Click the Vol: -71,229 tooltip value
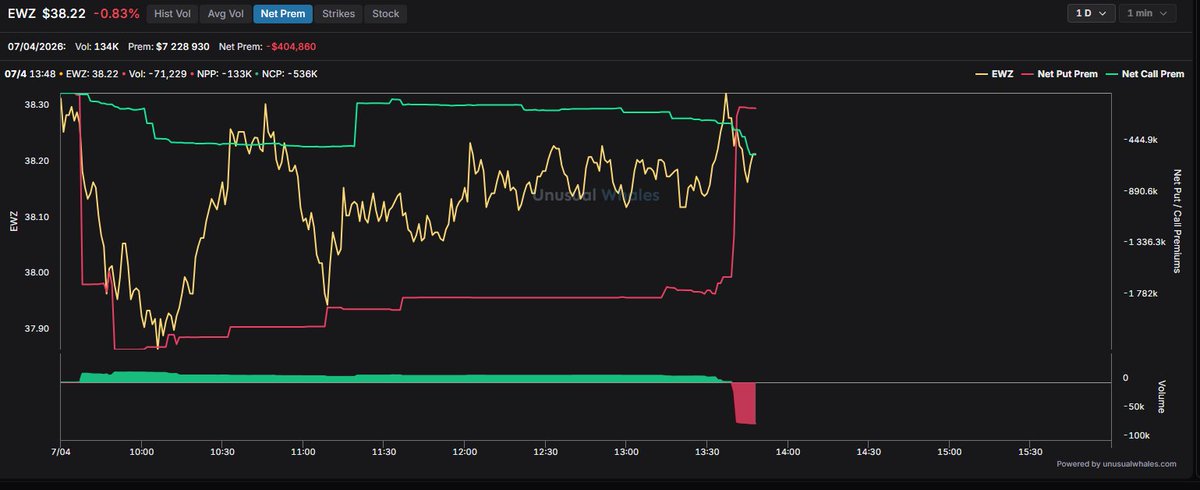The width and height of the screenshot is (1200, 490). pos(158,74)
